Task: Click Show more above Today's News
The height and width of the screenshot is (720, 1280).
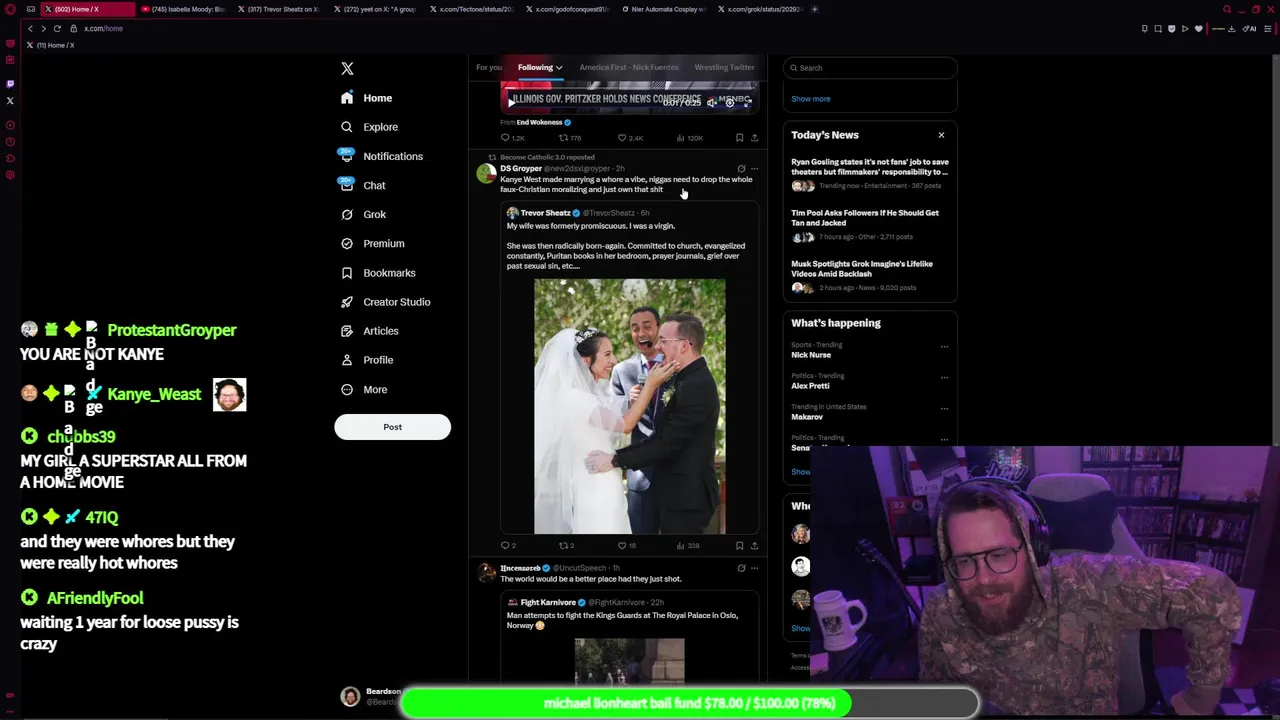Action: pyautogui.click(x=811, y=99)
